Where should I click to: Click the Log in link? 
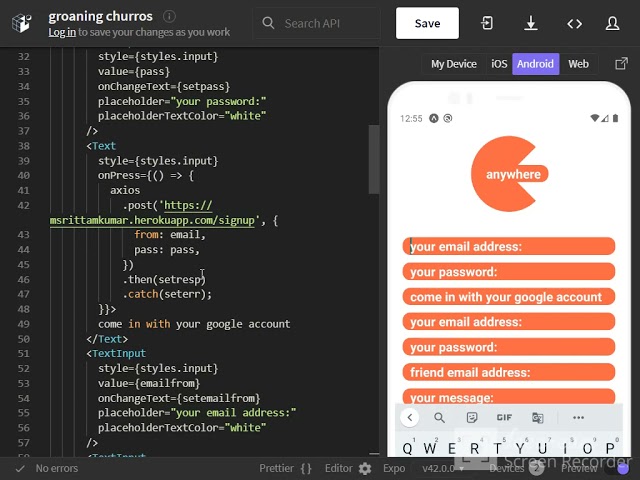62,32
